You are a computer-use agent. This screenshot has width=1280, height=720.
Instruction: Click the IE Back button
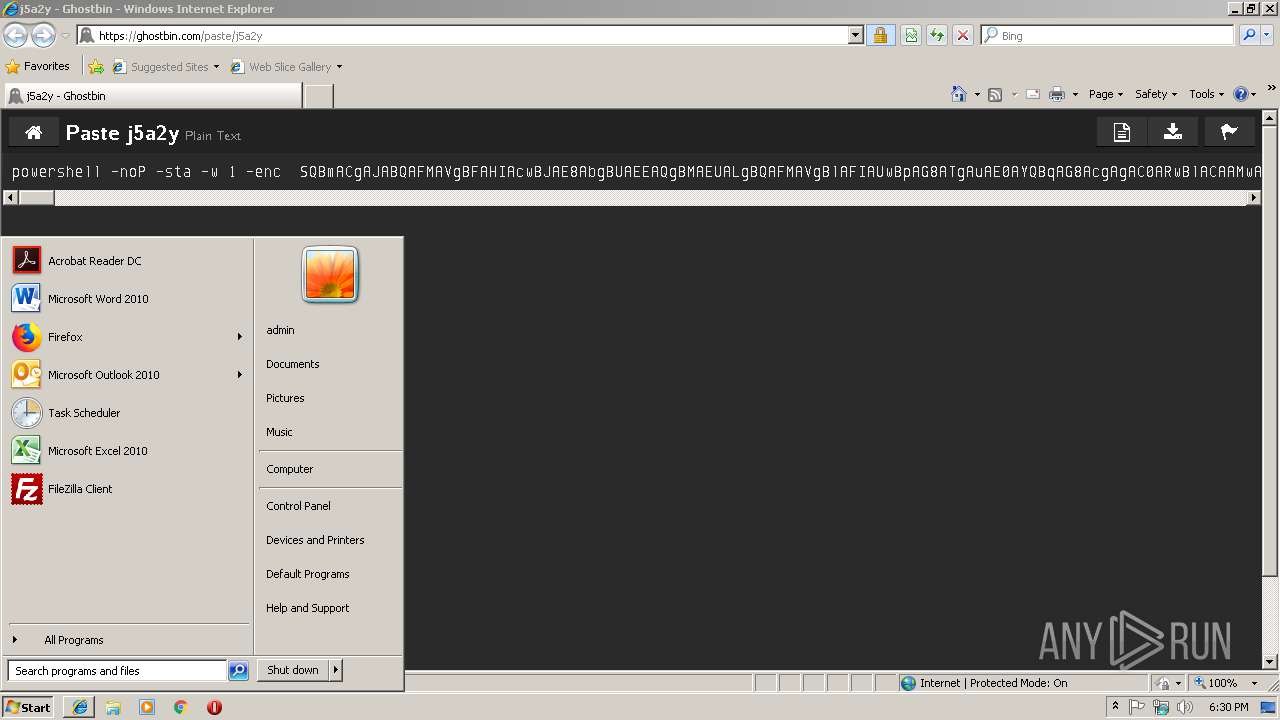click(x=15, y=36)
